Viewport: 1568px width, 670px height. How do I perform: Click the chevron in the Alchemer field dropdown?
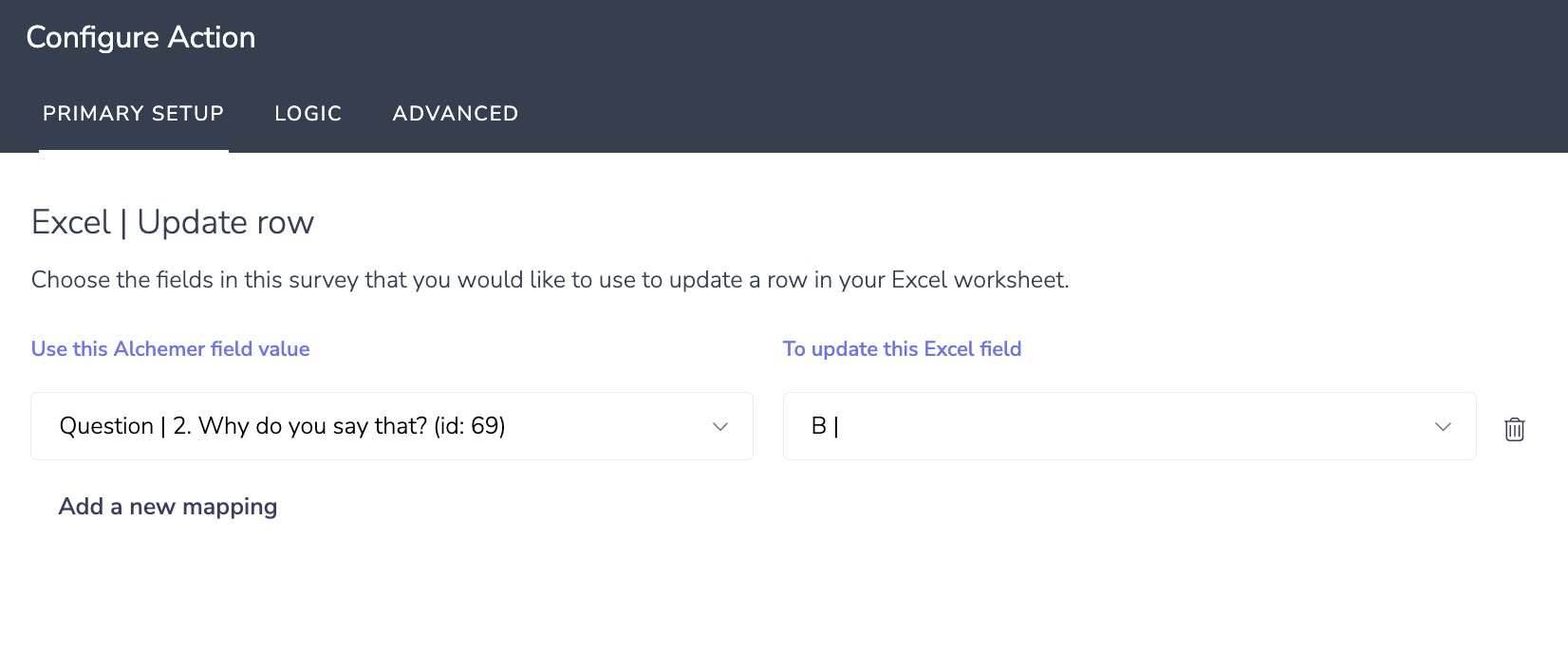tap(720, 427)
